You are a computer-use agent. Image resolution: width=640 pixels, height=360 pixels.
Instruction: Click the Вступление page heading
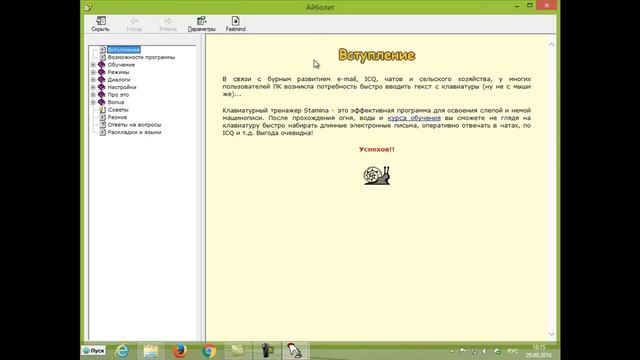[x=377, y=55]
